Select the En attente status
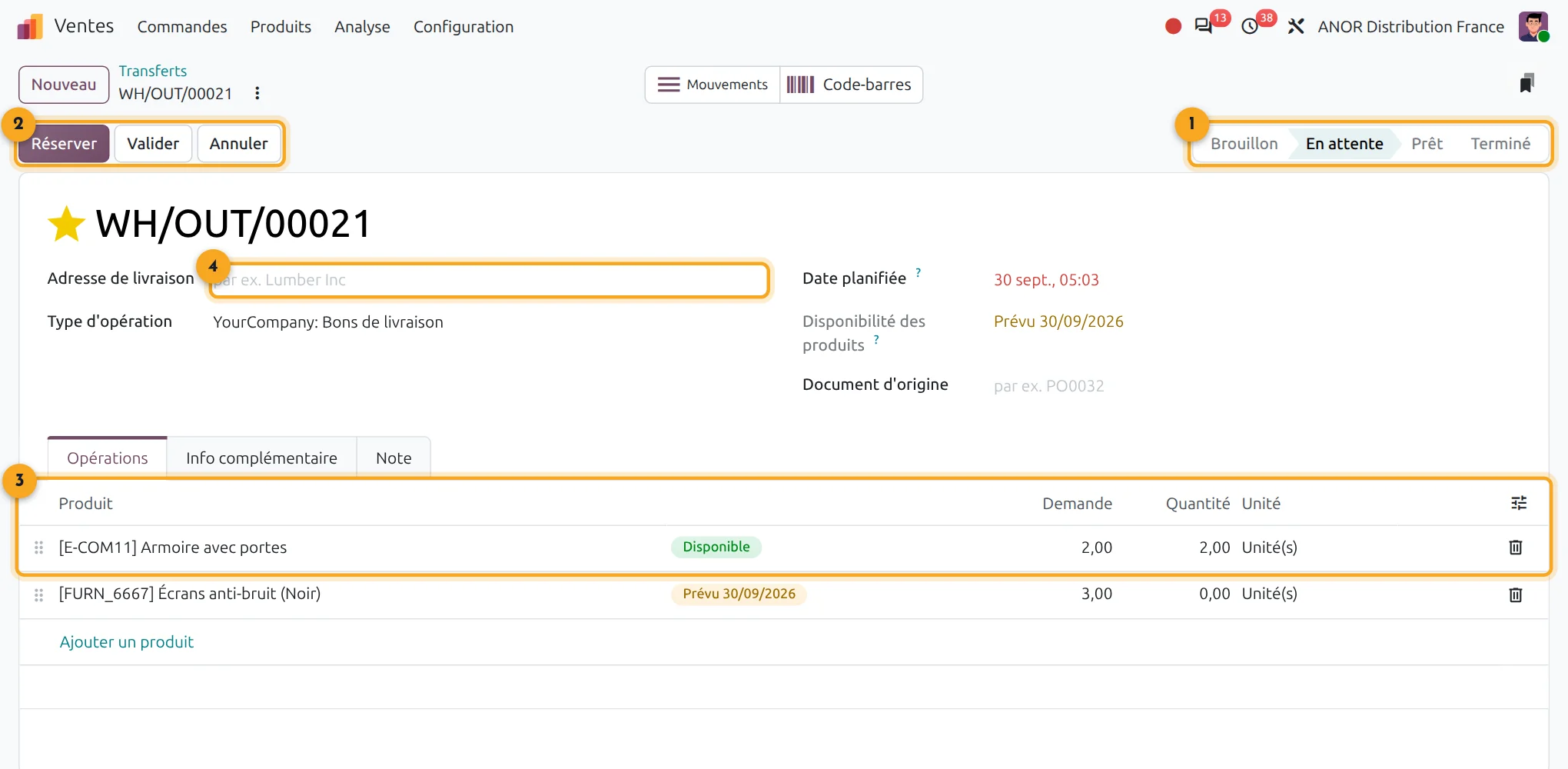1568x769 pixels. pyautogui.click(x=1344, y=144)
